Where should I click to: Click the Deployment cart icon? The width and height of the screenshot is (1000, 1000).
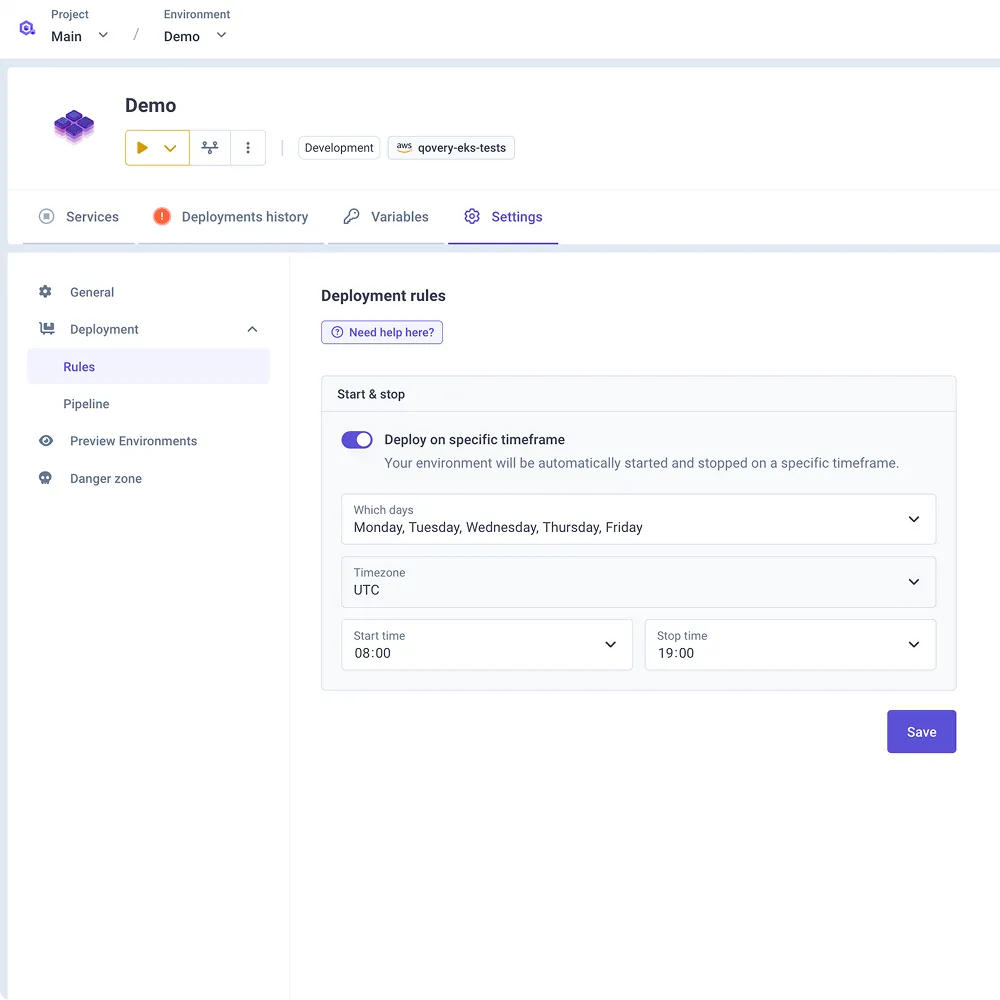click(x=47, y=328)
